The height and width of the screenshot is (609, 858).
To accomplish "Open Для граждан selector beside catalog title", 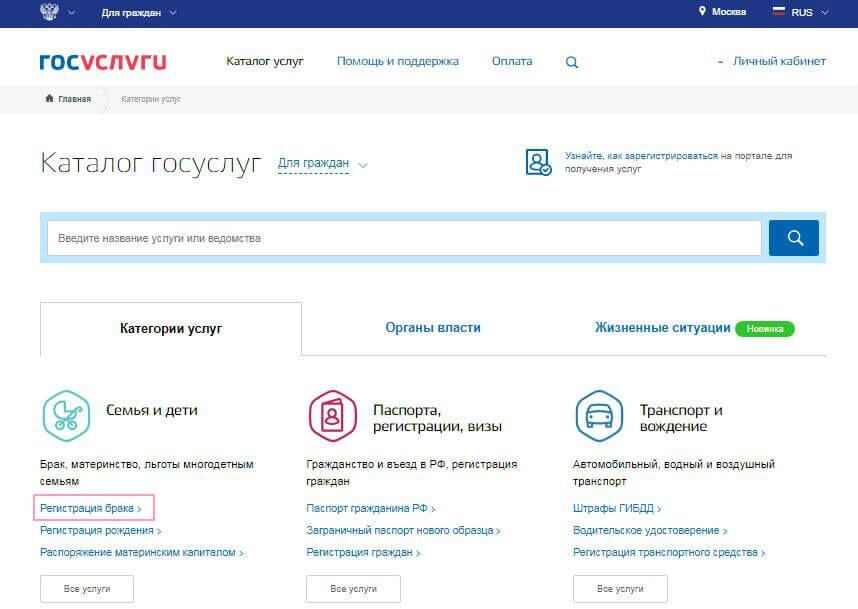I will [x=322, y=164].
